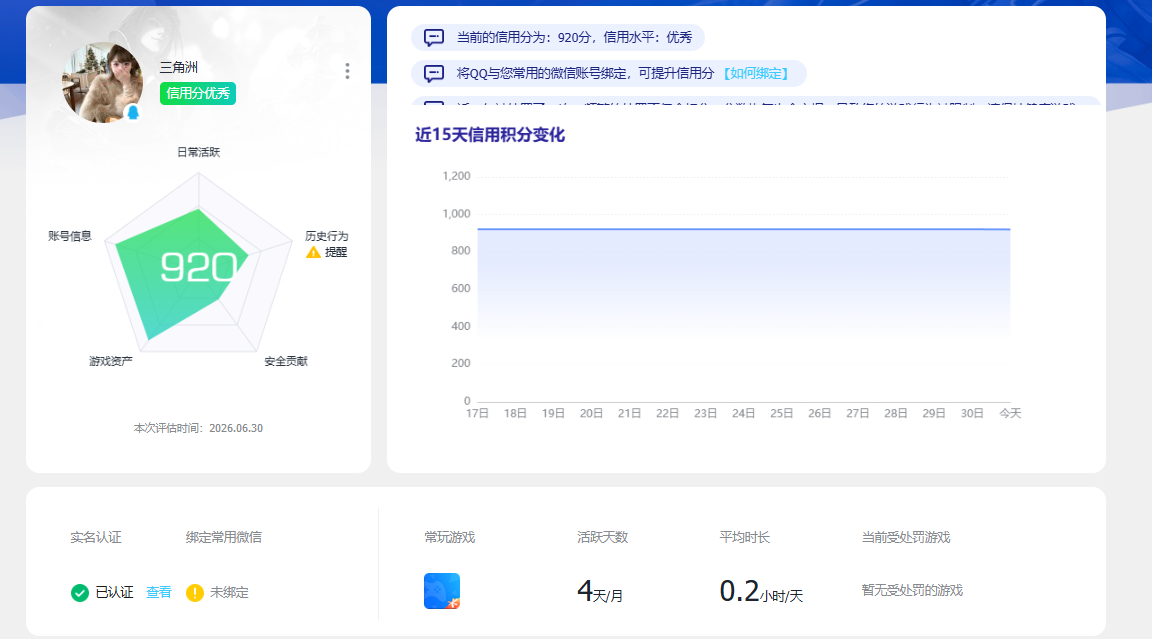Screen dimensions: 1152x639
Task: Click the 常玩游戏 heading
Action: click(x=450, y=538)
